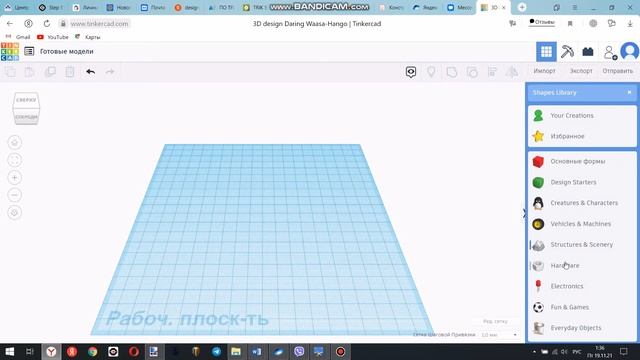Switch orthographic perspective view button
Image resolution: width=640 pixels, height=360 pixels.
click(15, 213)
